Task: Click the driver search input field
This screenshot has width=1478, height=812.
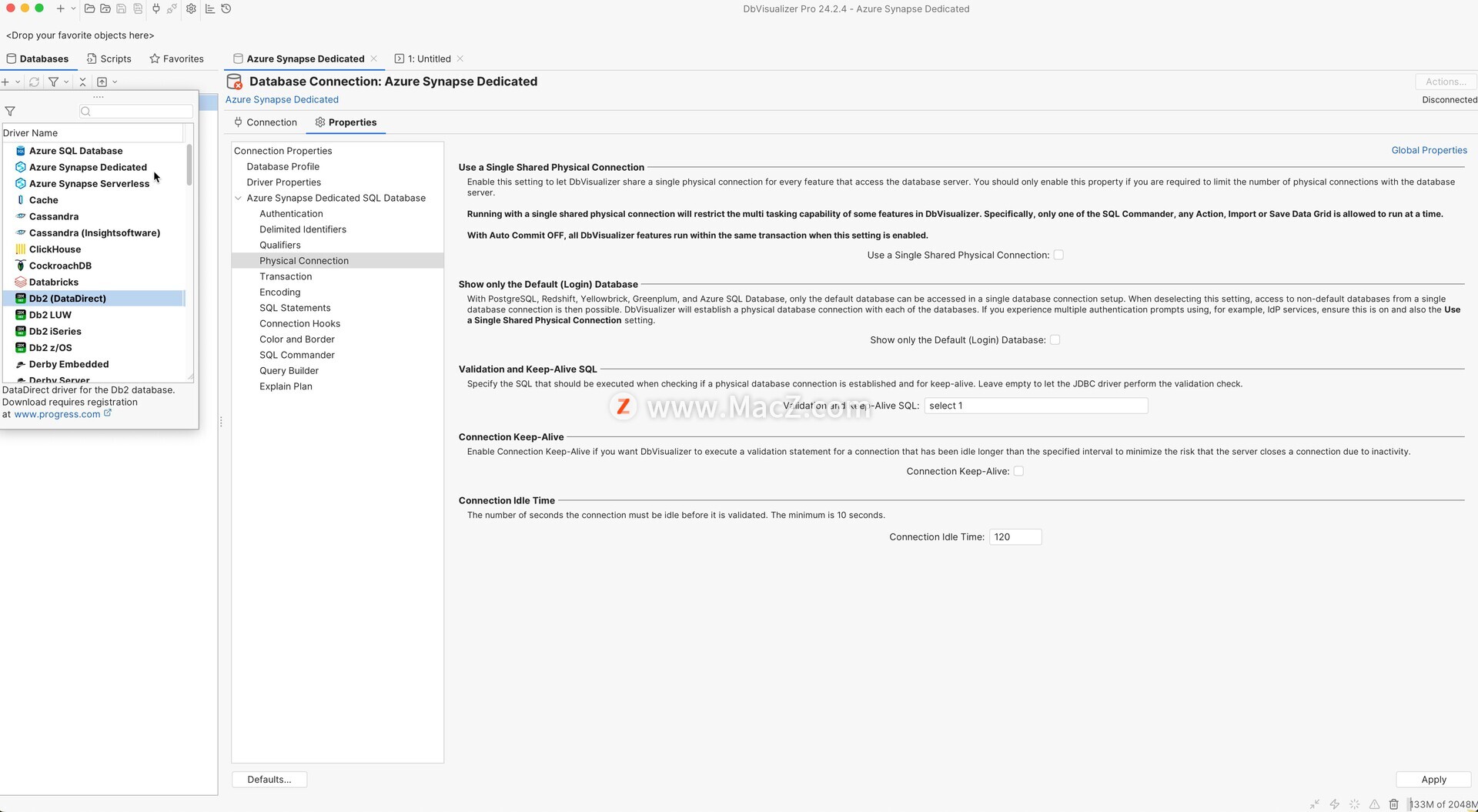Action: point(135,112)
